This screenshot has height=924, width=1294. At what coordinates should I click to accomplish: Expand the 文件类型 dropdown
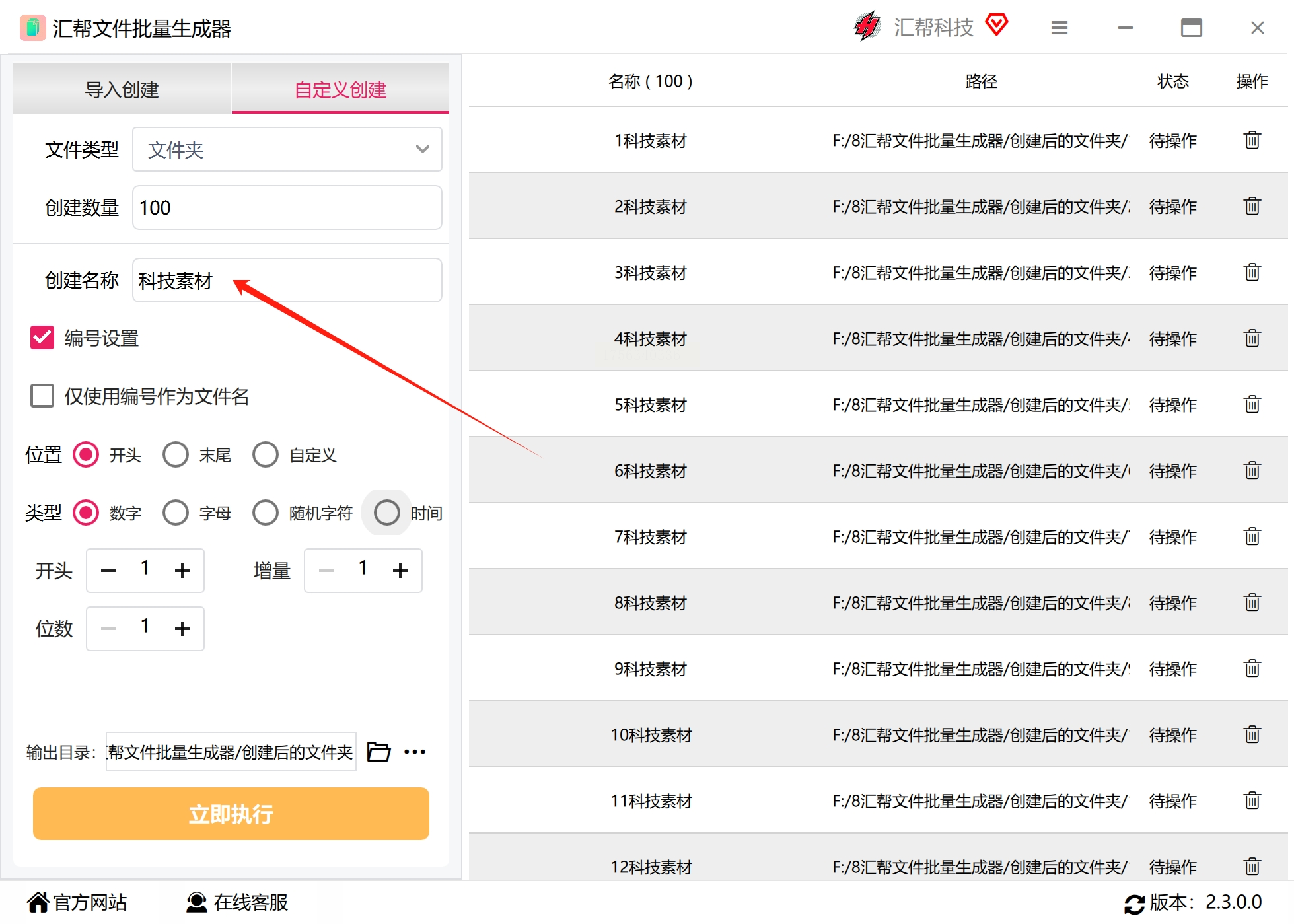coord(287,149)
